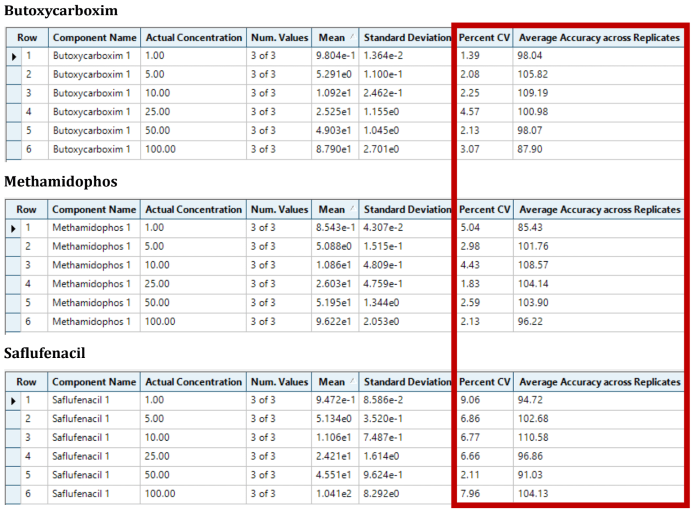Select row 4 in the Saflufenacil table
This screenshot has height=513, width=694.
[x=28, y=456]
